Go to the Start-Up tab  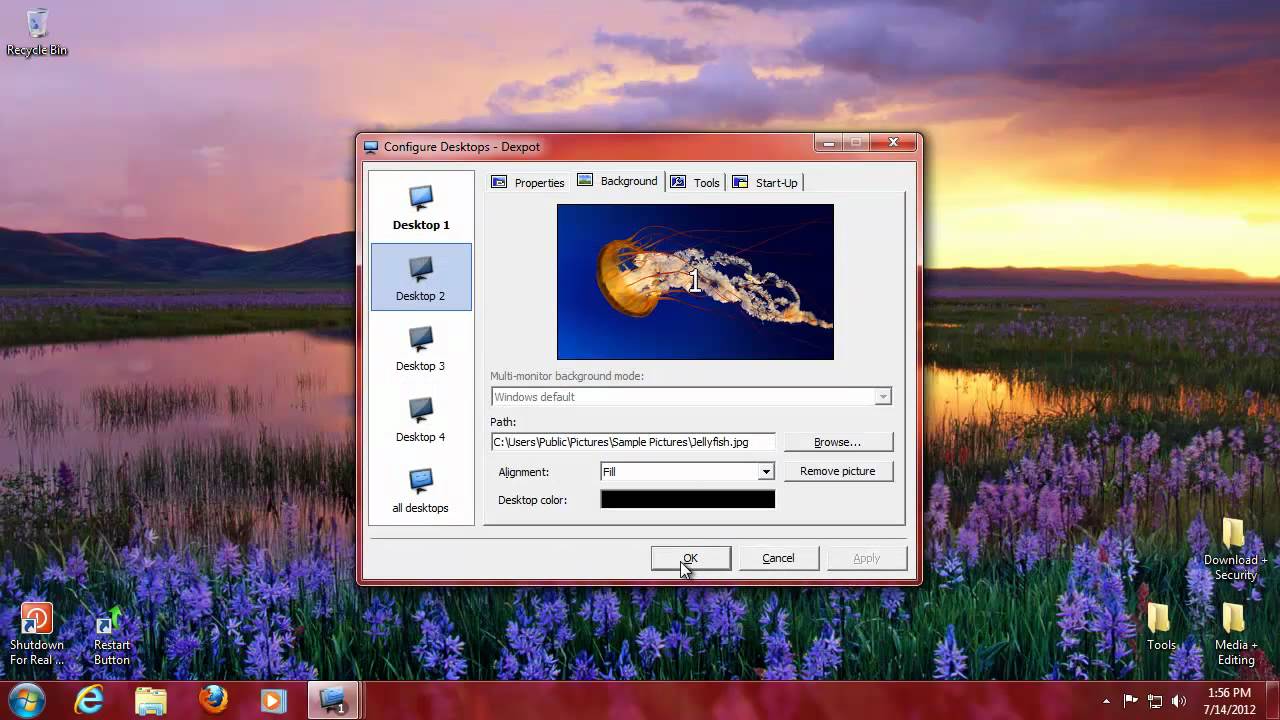(x=766, y=182)
